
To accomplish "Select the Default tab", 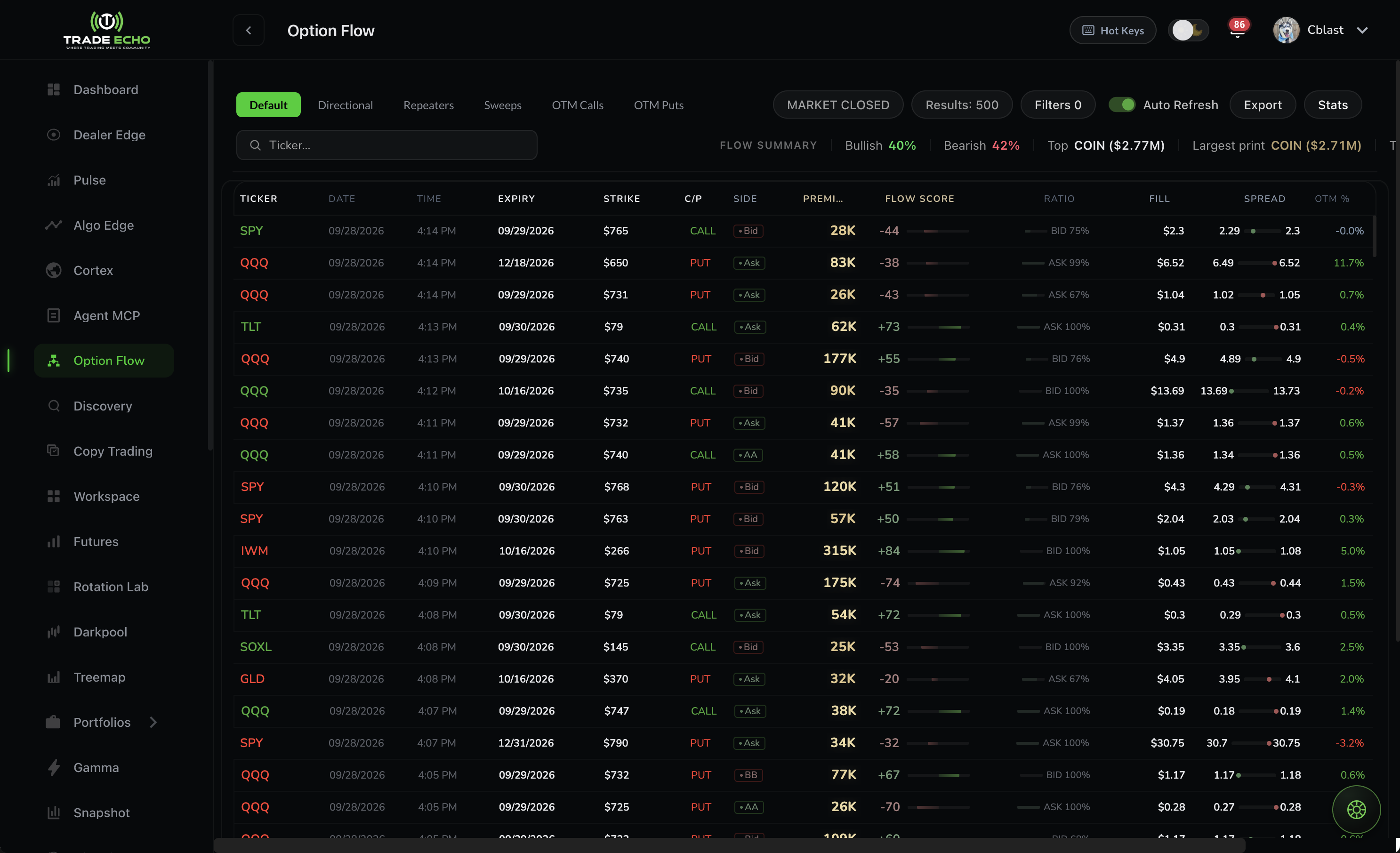I will coord(268,105).
